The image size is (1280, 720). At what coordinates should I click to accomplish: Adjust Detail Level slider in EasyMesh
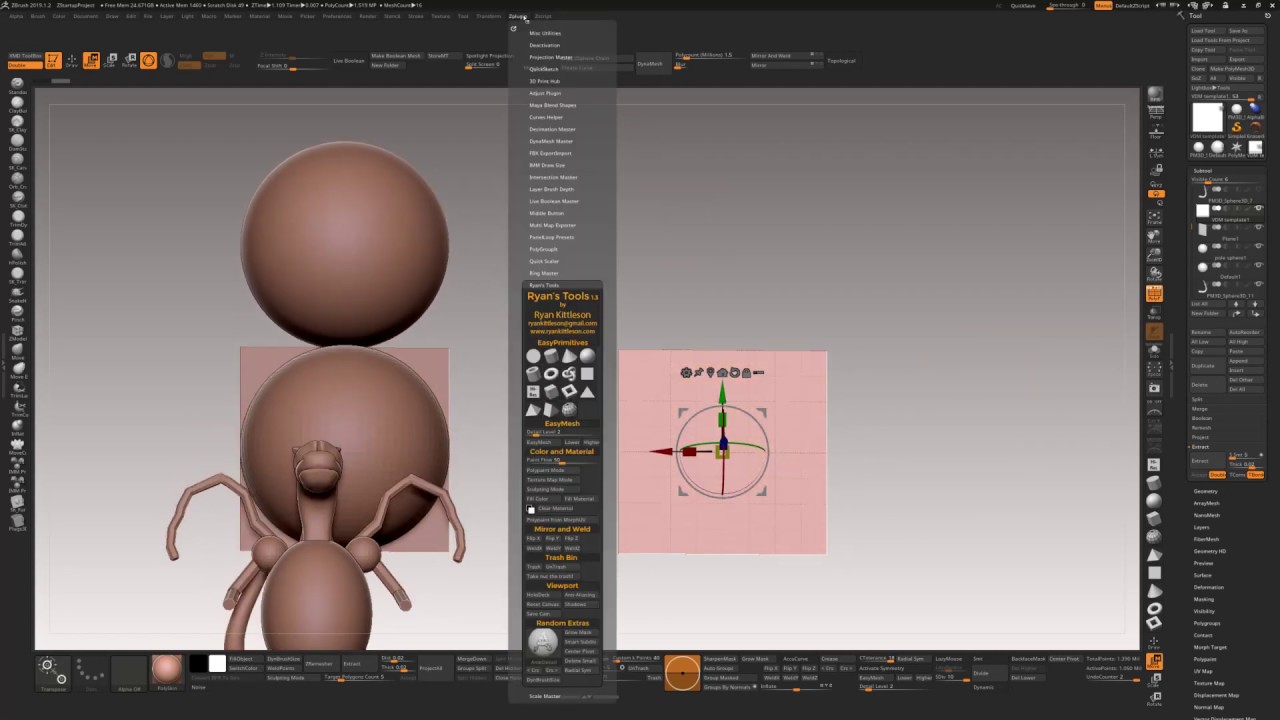(561, 432)
